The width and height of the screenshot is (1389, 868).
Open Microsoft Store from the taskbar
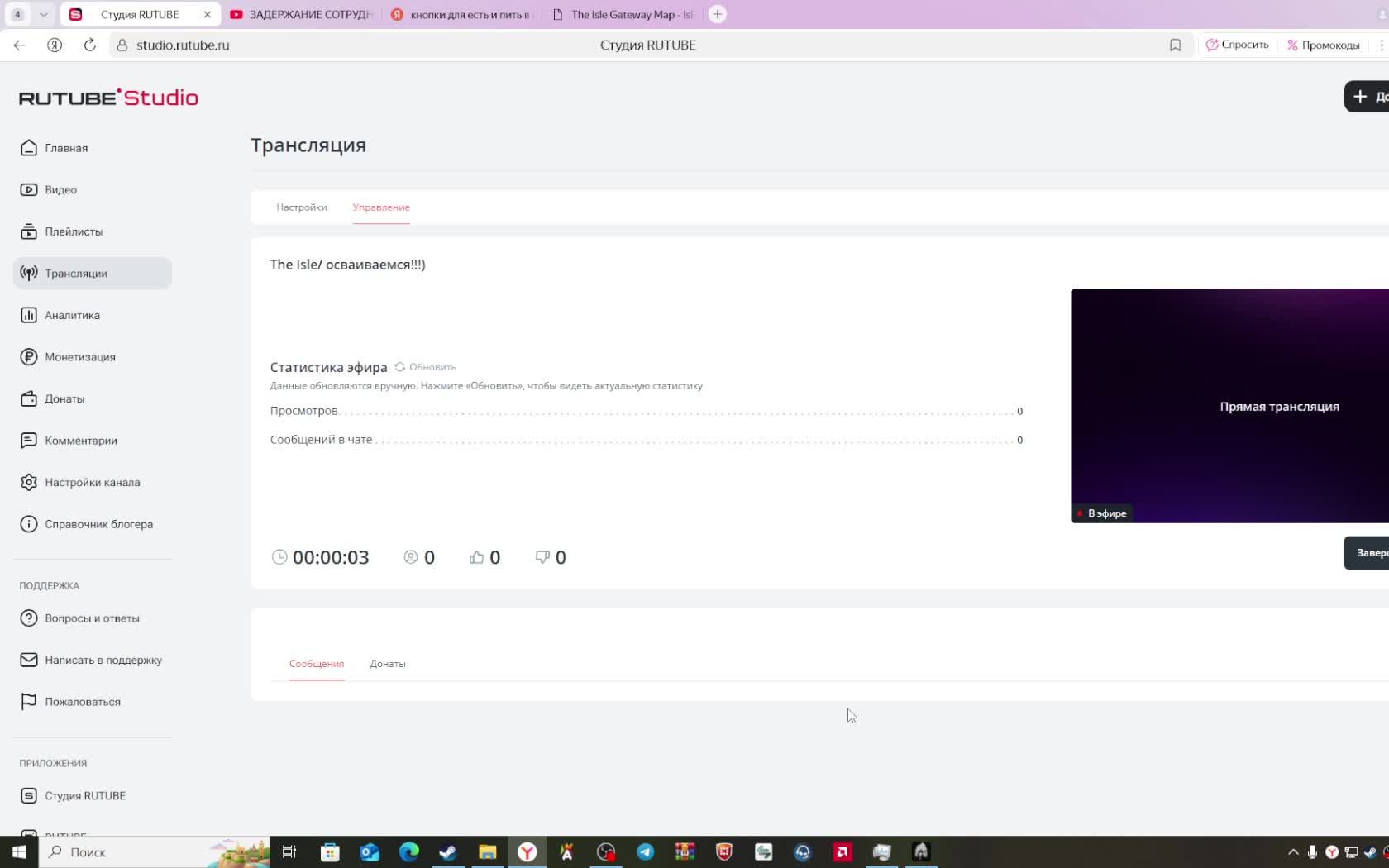coord(330,851)
